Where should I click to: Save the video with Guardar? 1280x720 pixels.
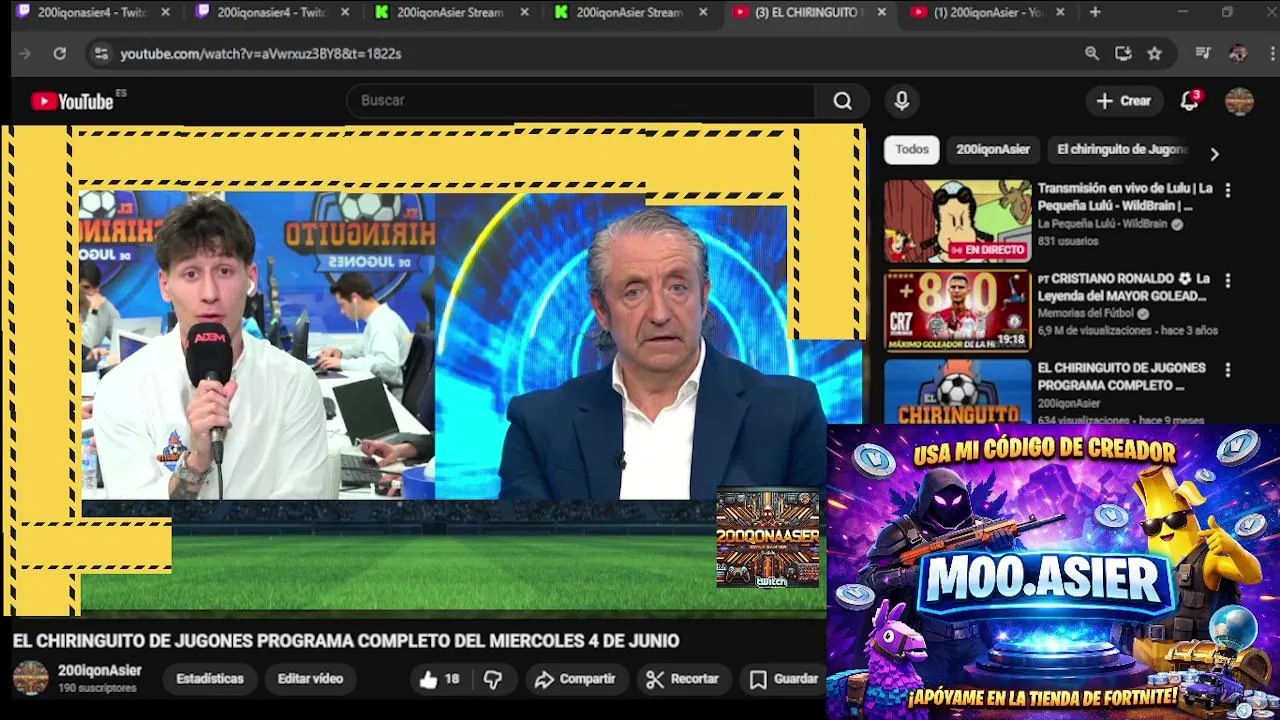(785, 679)
